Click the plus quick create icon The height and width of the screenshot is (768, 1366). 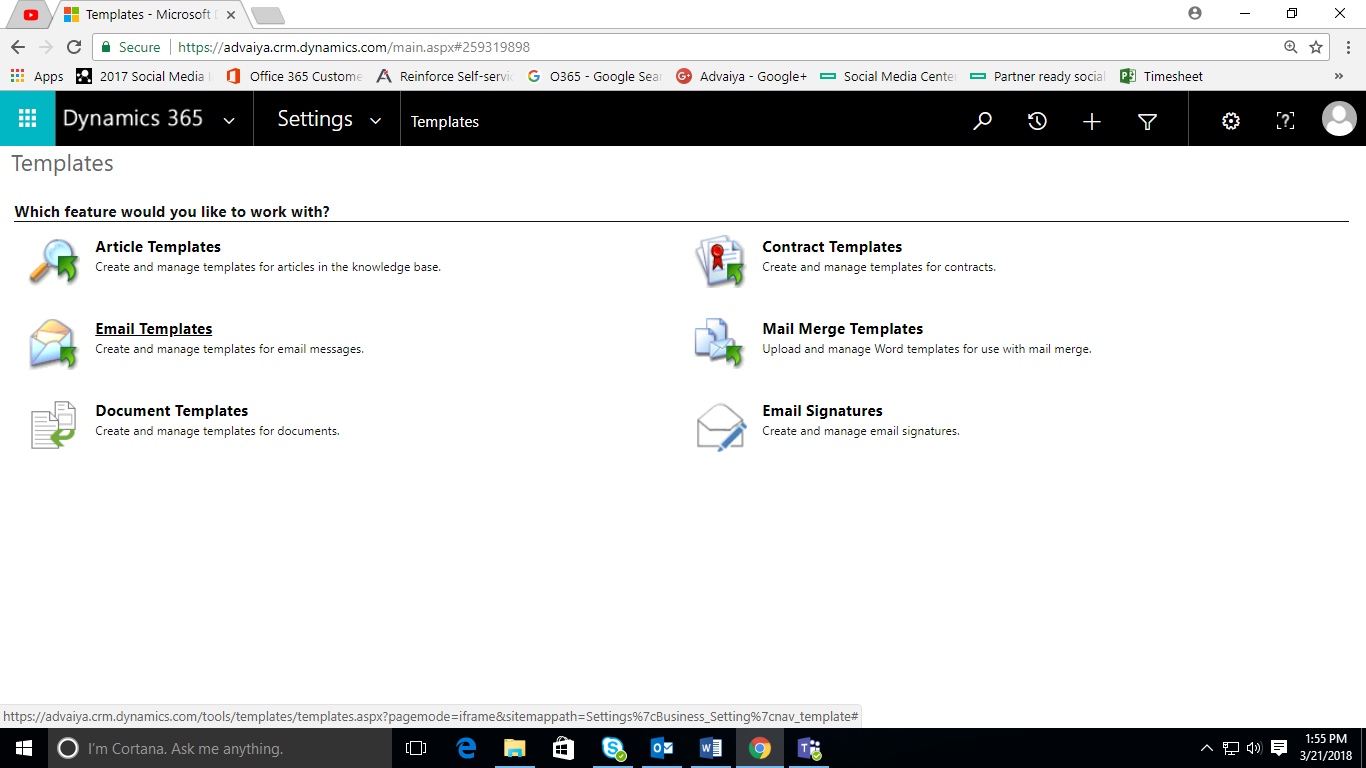pyautogui.click(x=1092, y=121)
